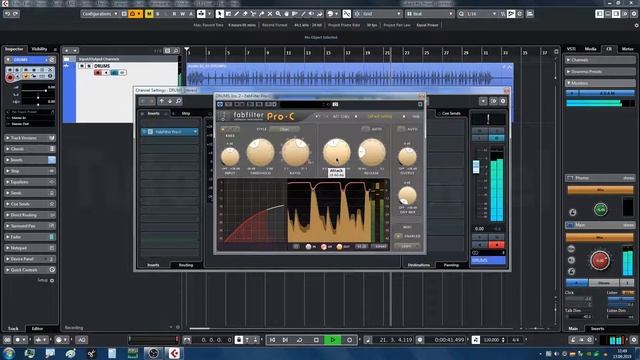Click the Redo arrow in toolbar
The width and height of the screenshot is (640, 360).
click(x=16, y=14)
